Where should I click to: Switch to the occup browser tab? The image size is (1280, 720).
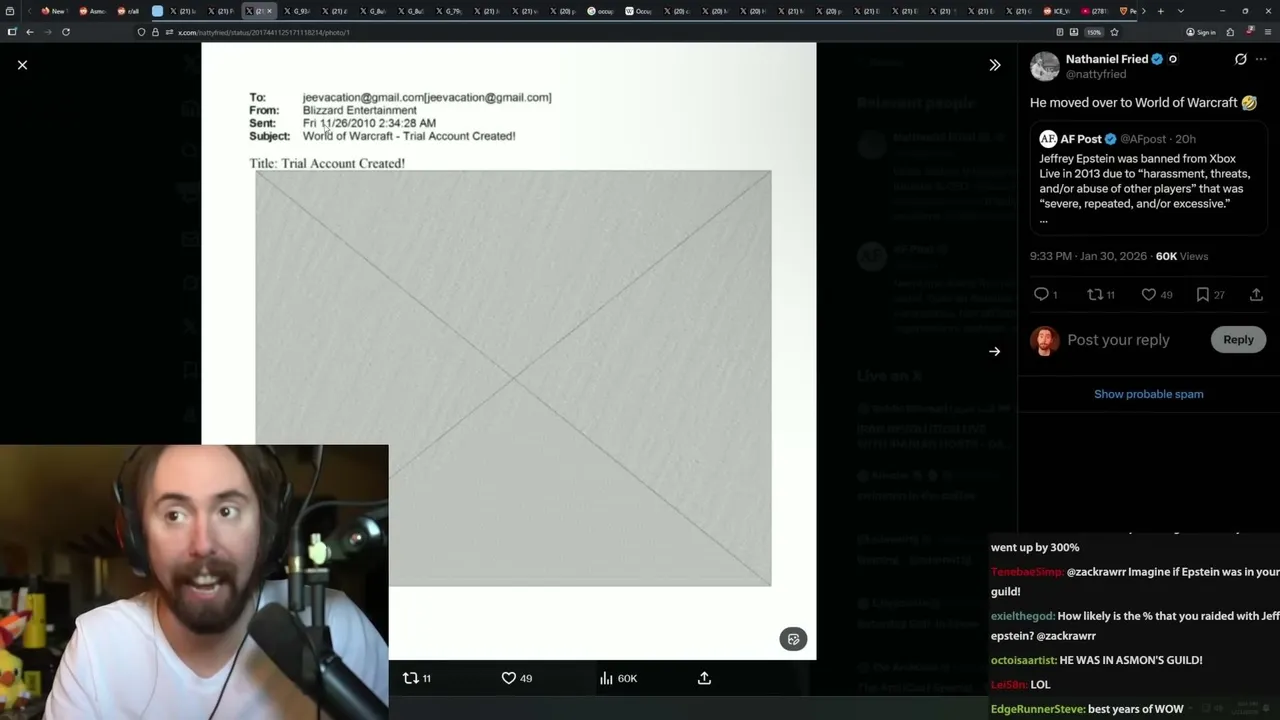(x=601, y=11)
